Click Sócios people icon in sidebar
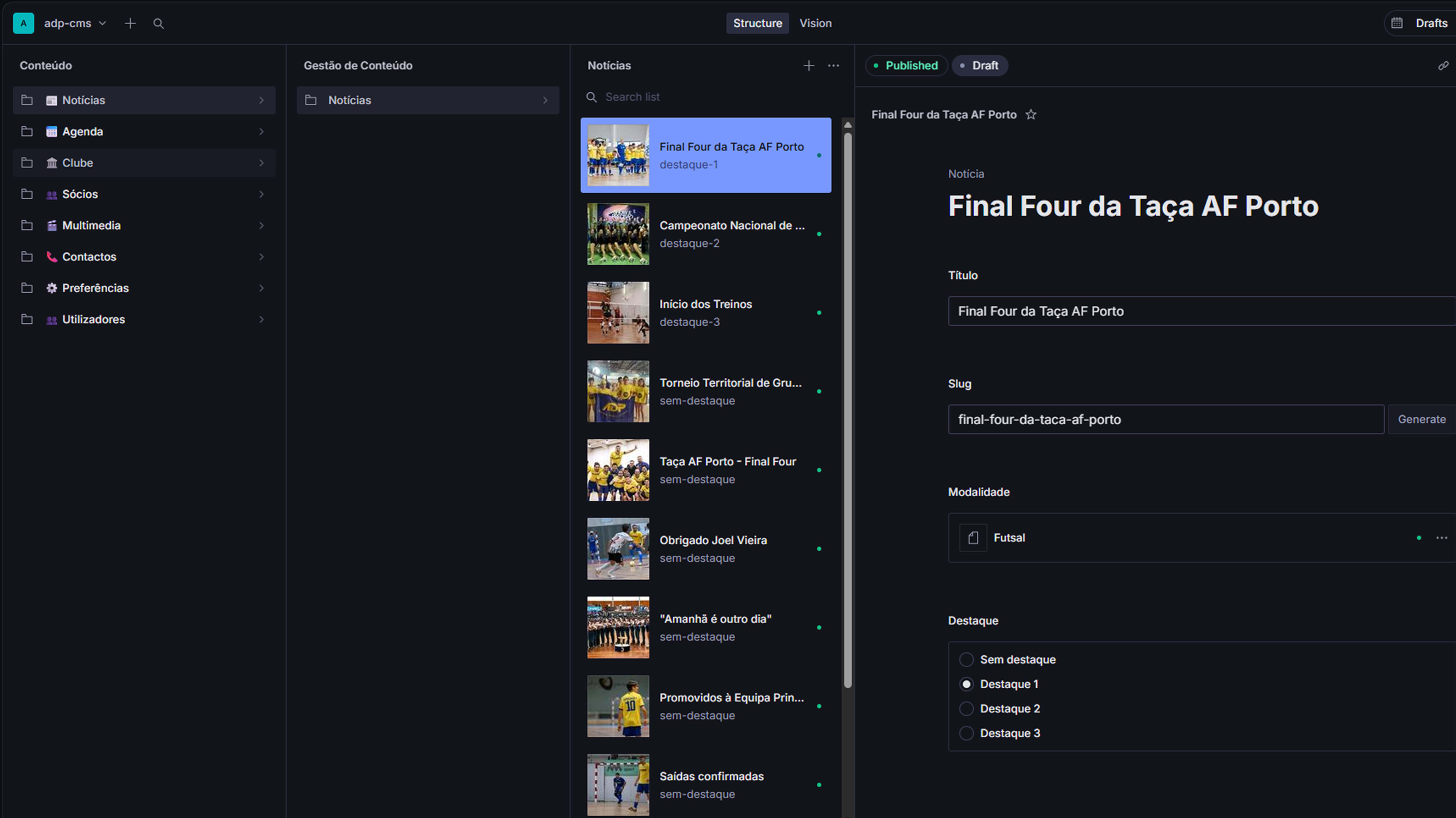The image size is (1456, 818). tap(52, 194)
